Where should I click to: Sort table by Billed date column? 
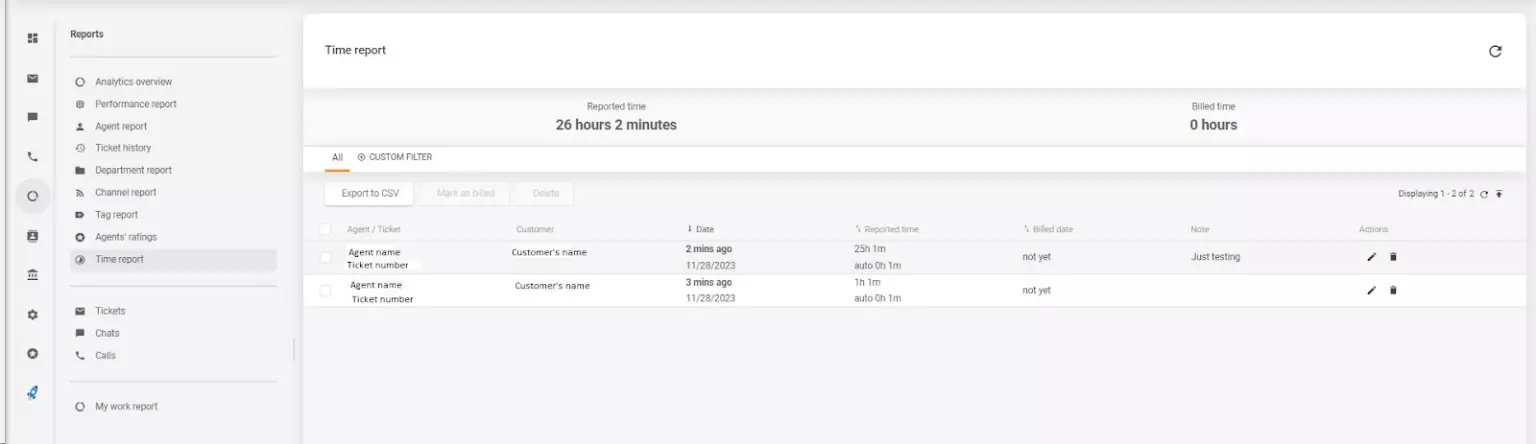(1051, 229)
